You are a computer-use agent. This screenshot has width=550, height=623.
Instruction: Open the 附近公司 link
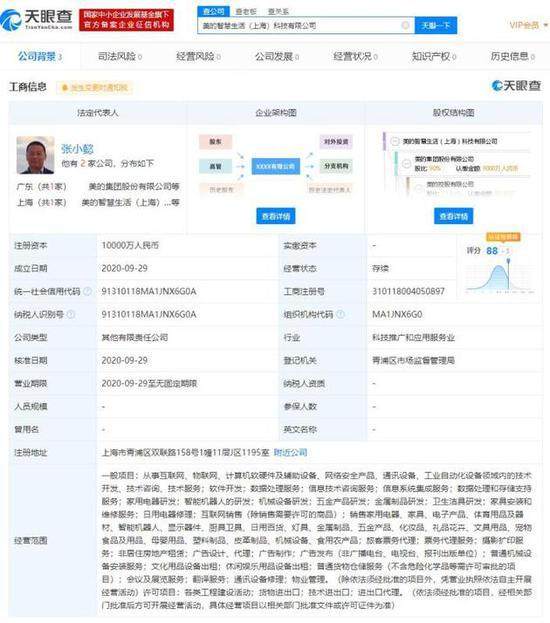pyautogui.click(x=290, y=453)
